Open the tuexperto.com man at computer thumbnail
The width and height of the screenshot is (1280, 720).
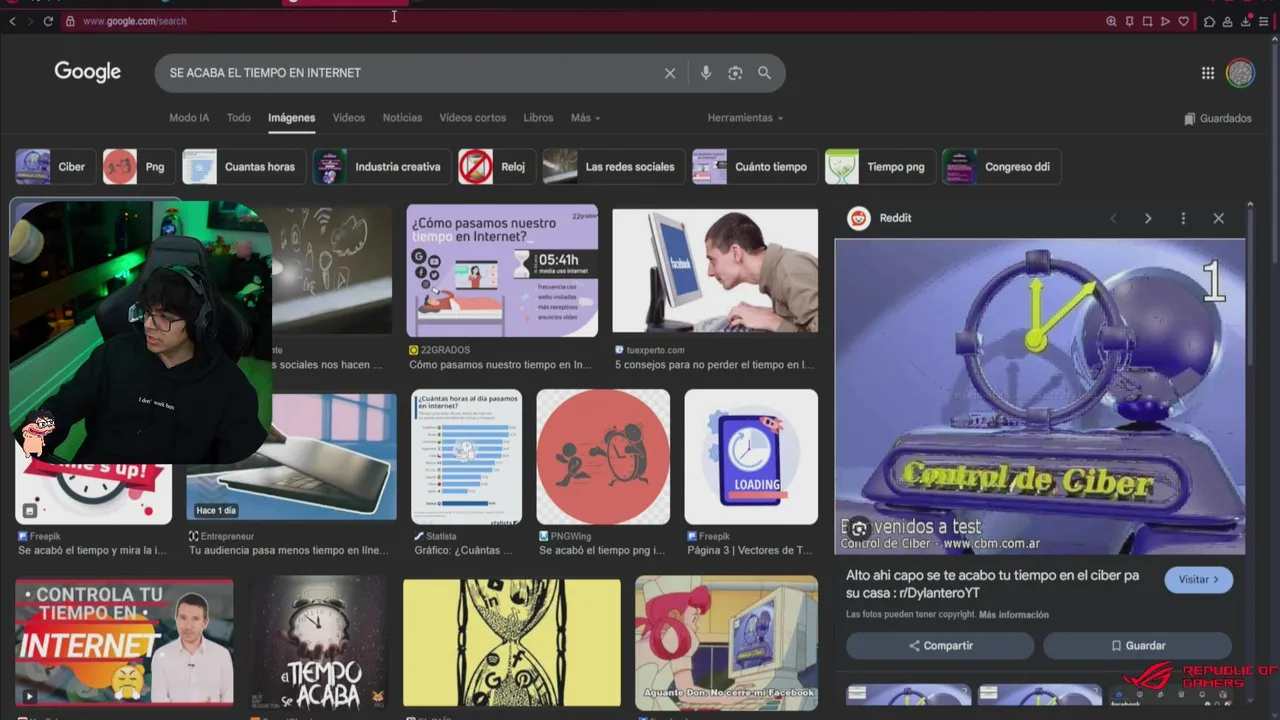[715, 271]
